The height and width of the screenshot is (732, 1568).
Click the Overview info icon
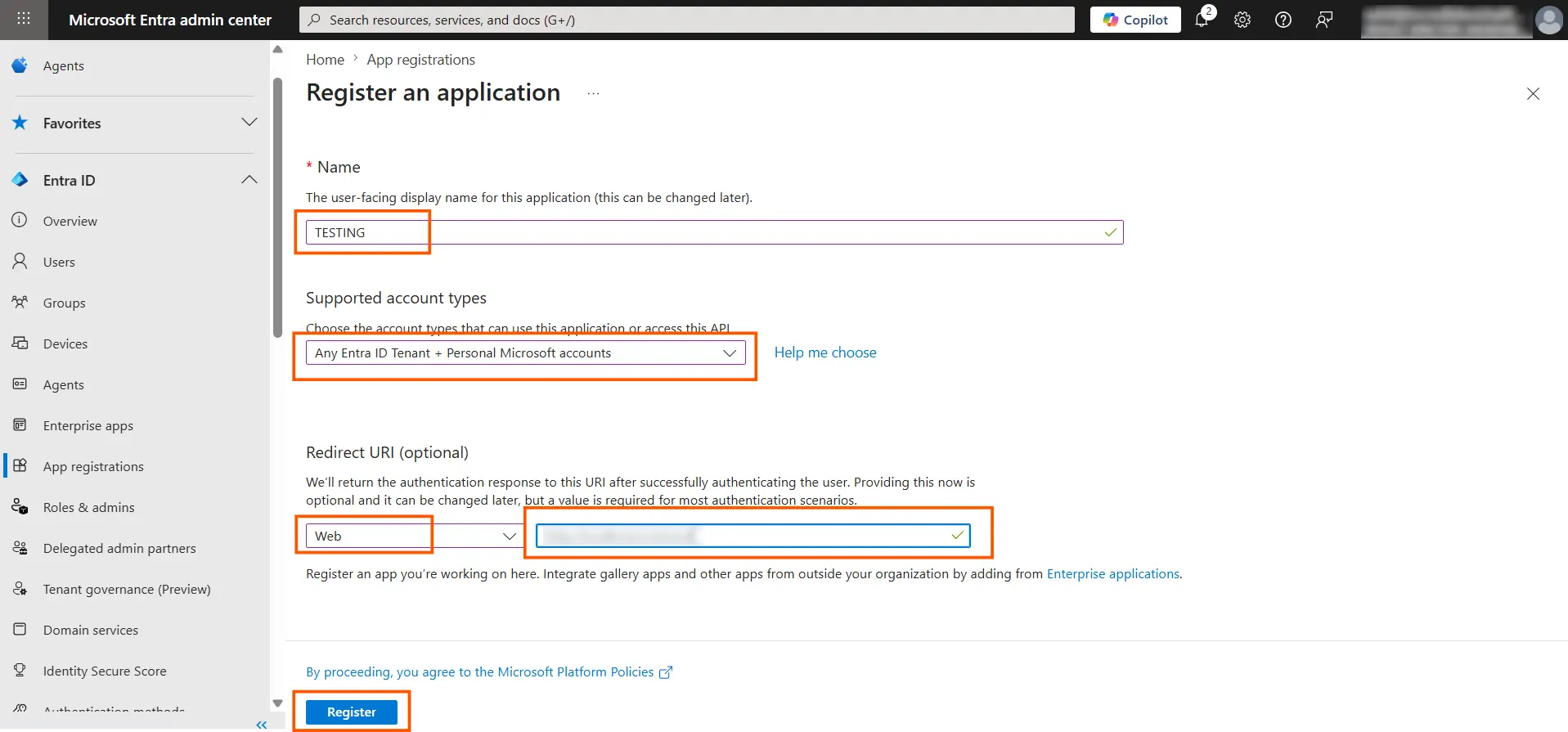(20, 221)
